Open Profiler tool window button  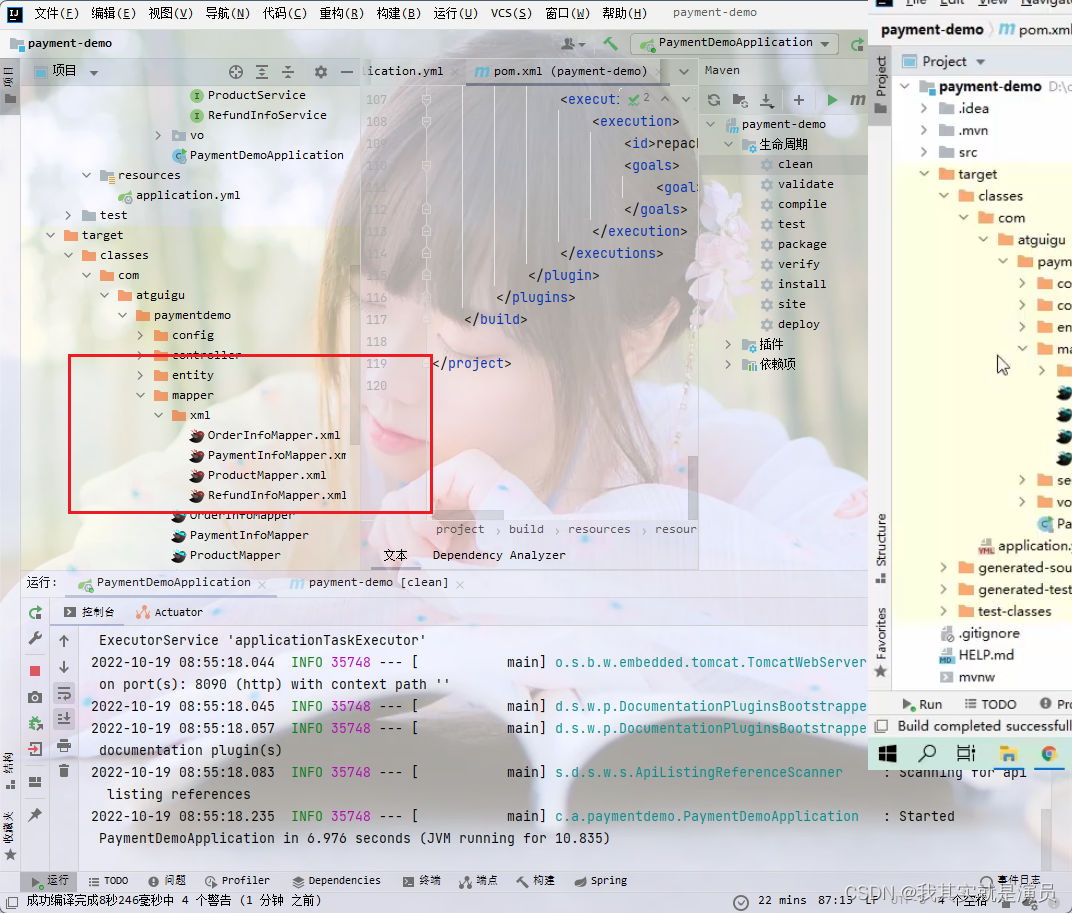pos(237,881)
